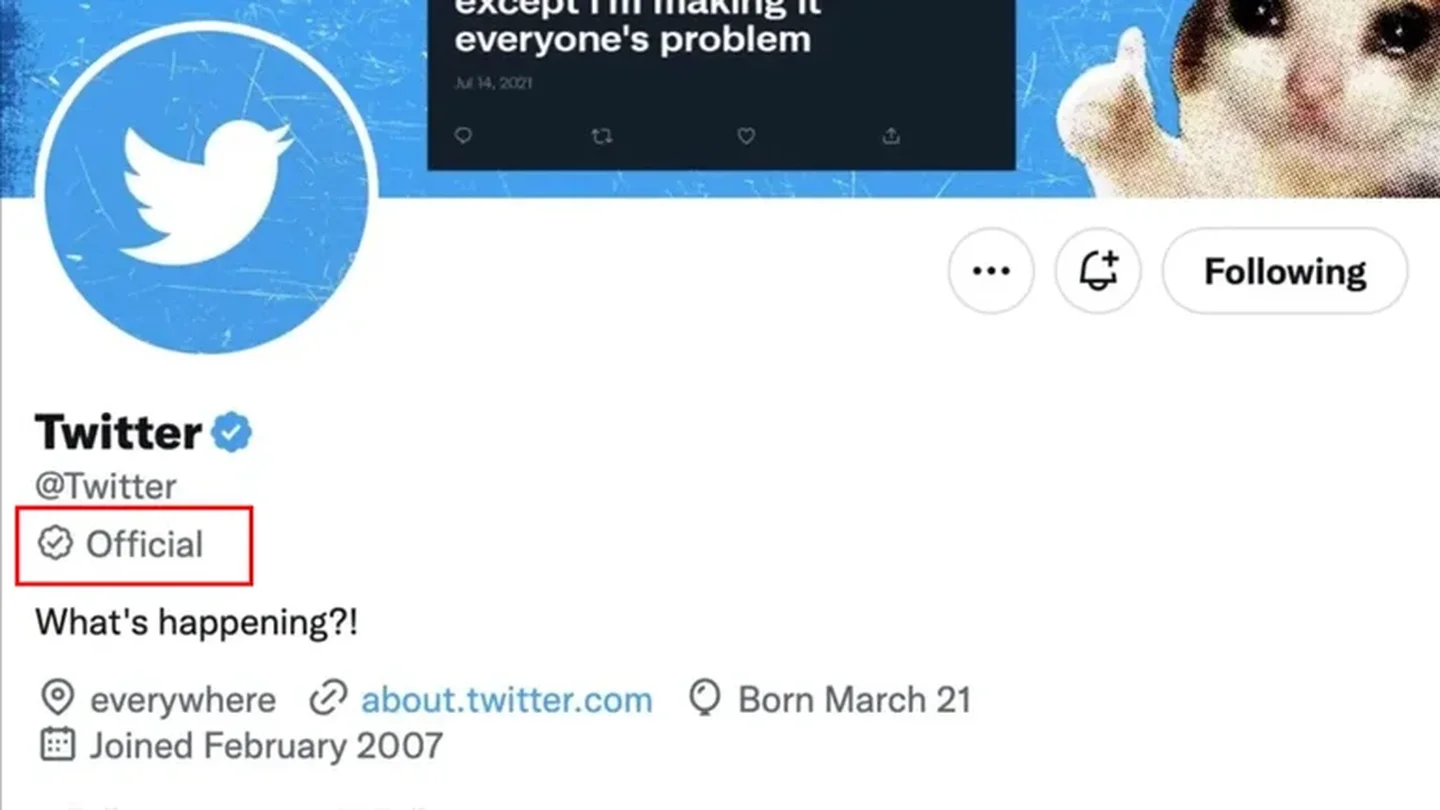Click the Twitter bird profile picture

(x=207, y=190)
